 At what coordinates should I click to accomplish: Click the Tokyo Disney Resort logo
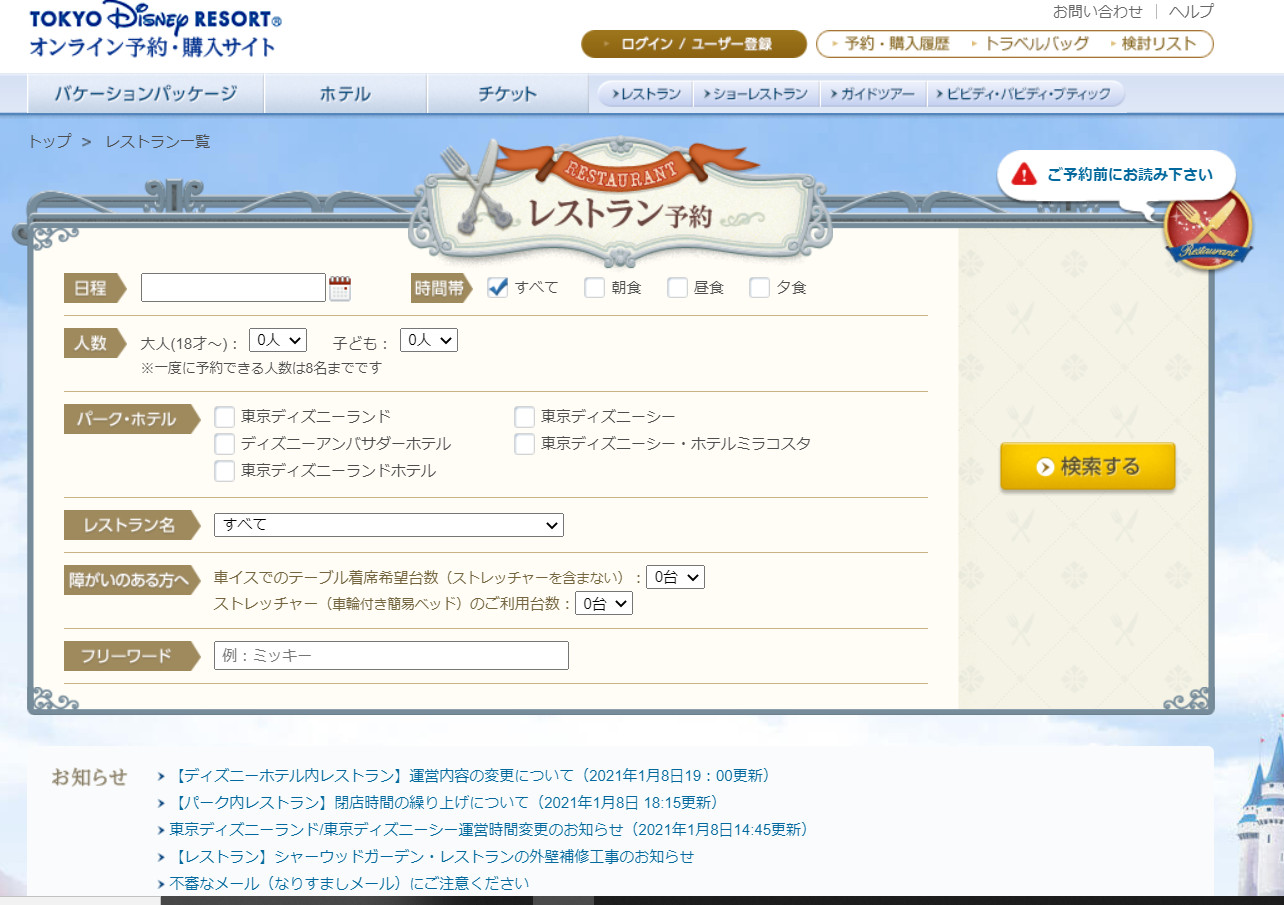pos(155,30)
